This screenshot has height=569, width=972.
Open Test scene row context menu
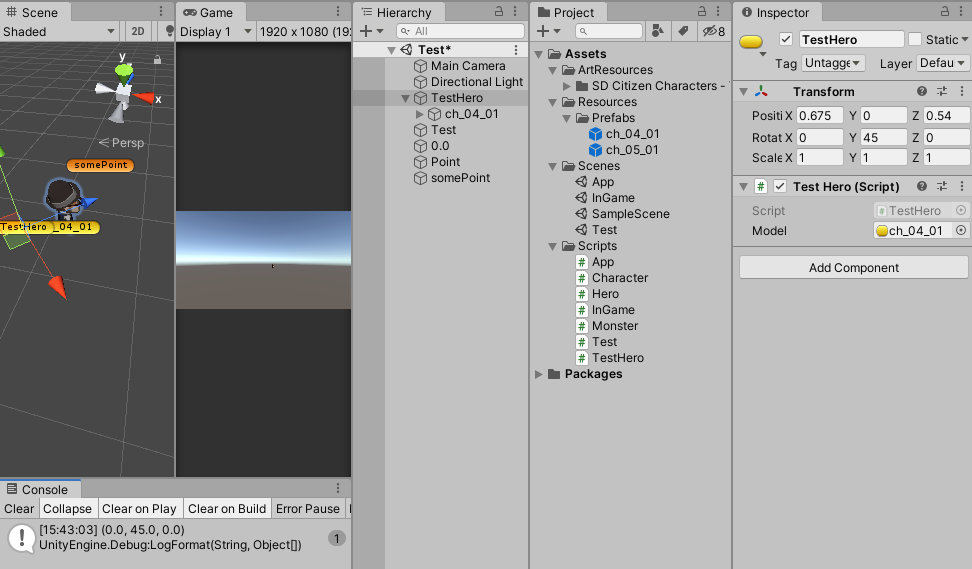tap(516, 50)
